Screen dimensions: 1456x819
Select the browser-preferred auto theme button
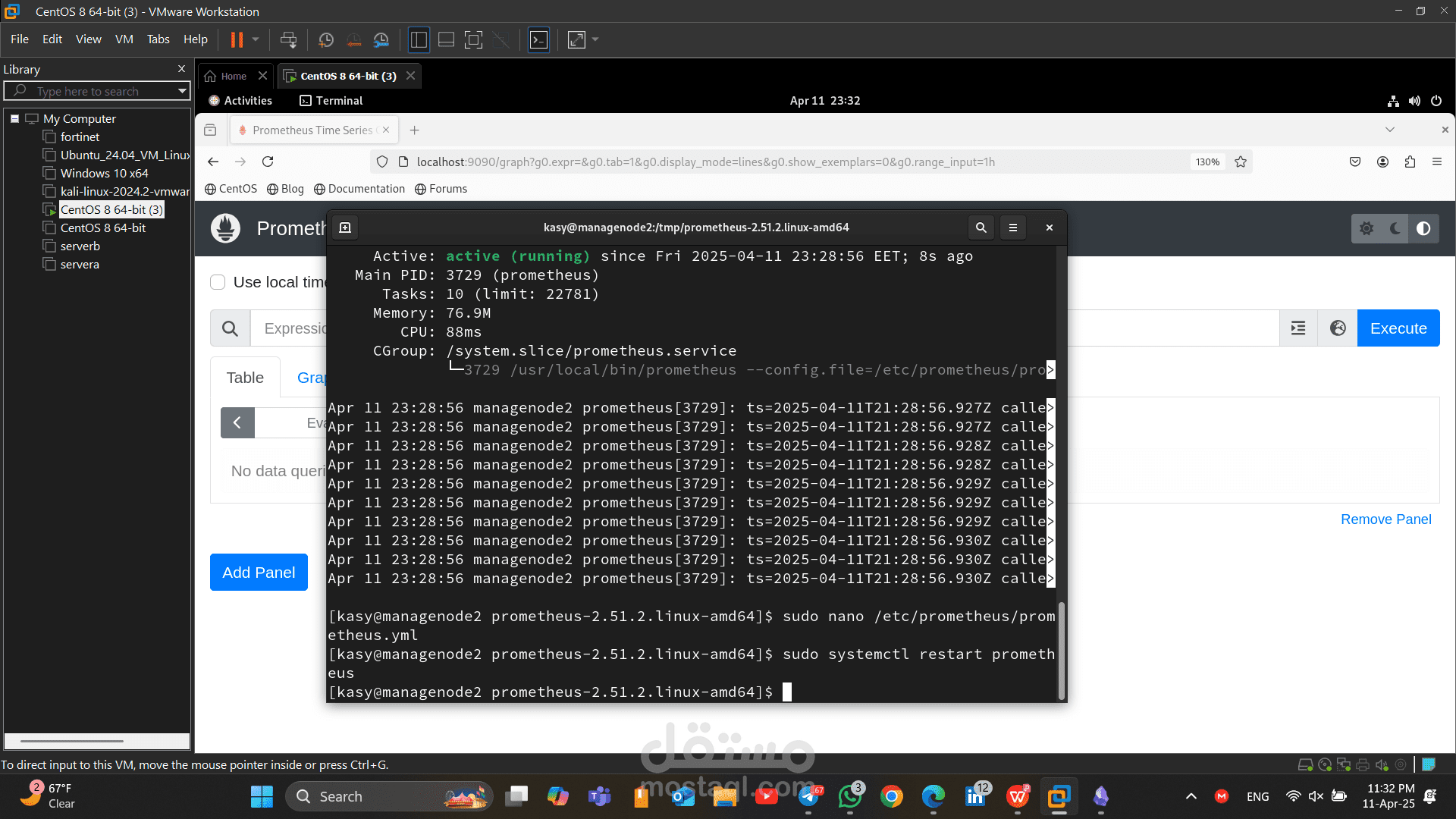click(1423, 228)
